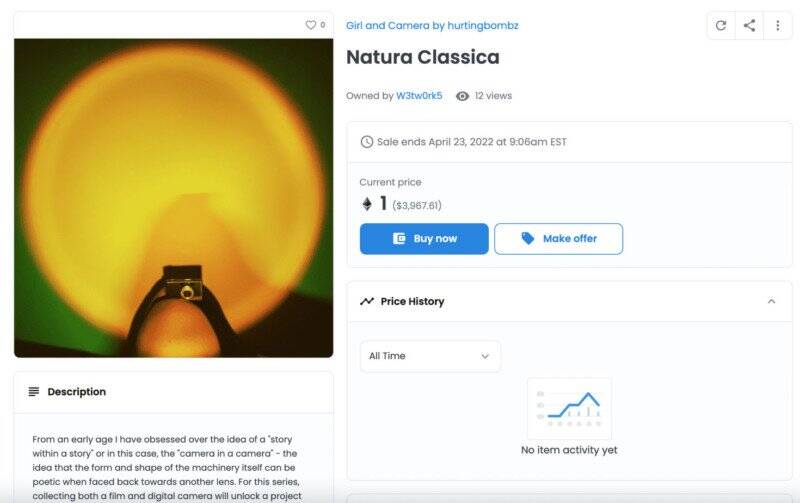Click the clock icon beside sale end
This screenshot has width=800, height=503.
click(x=366, y=142)
